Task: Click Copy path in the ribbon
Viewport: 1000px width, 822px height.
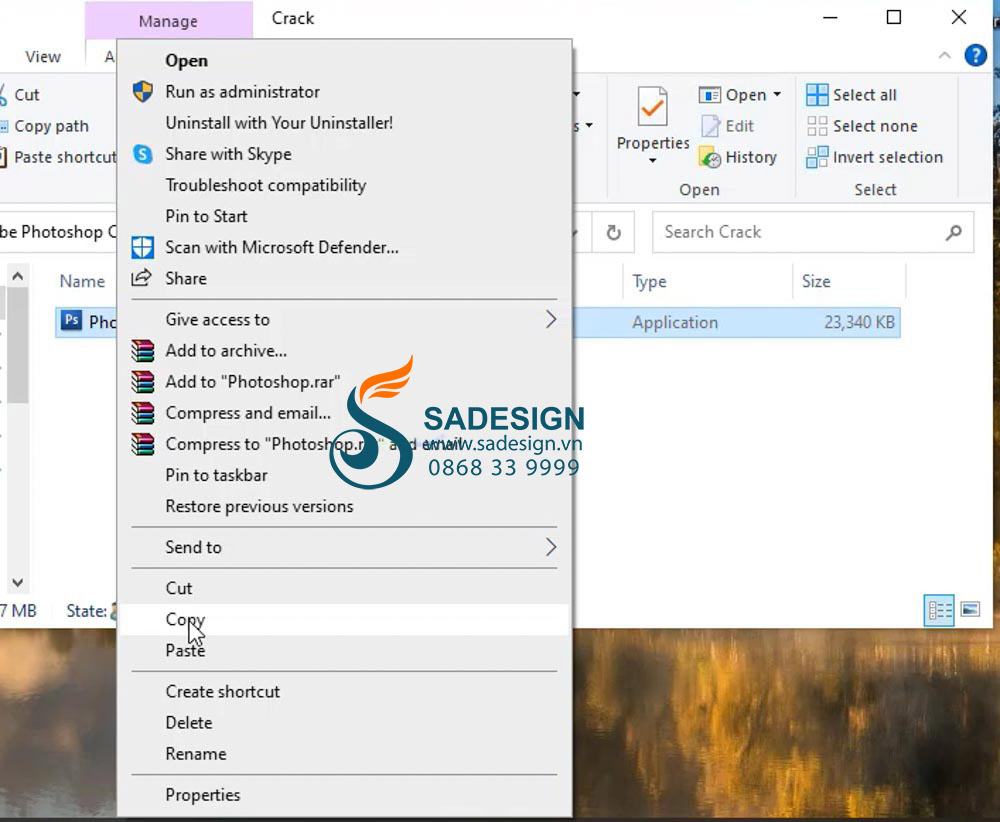Action: coord(45,126)
